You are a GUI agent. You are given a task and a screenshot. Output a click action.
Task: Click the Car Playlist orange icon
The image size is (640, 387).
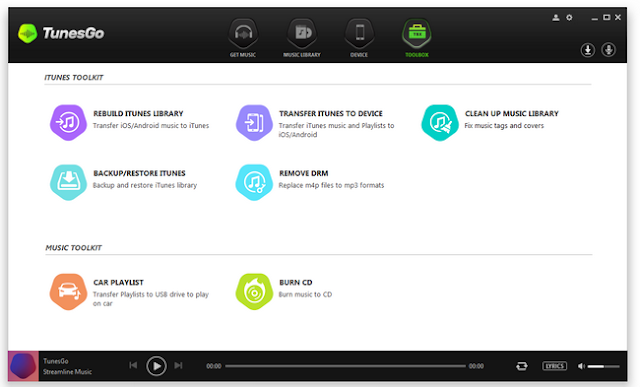68,291
